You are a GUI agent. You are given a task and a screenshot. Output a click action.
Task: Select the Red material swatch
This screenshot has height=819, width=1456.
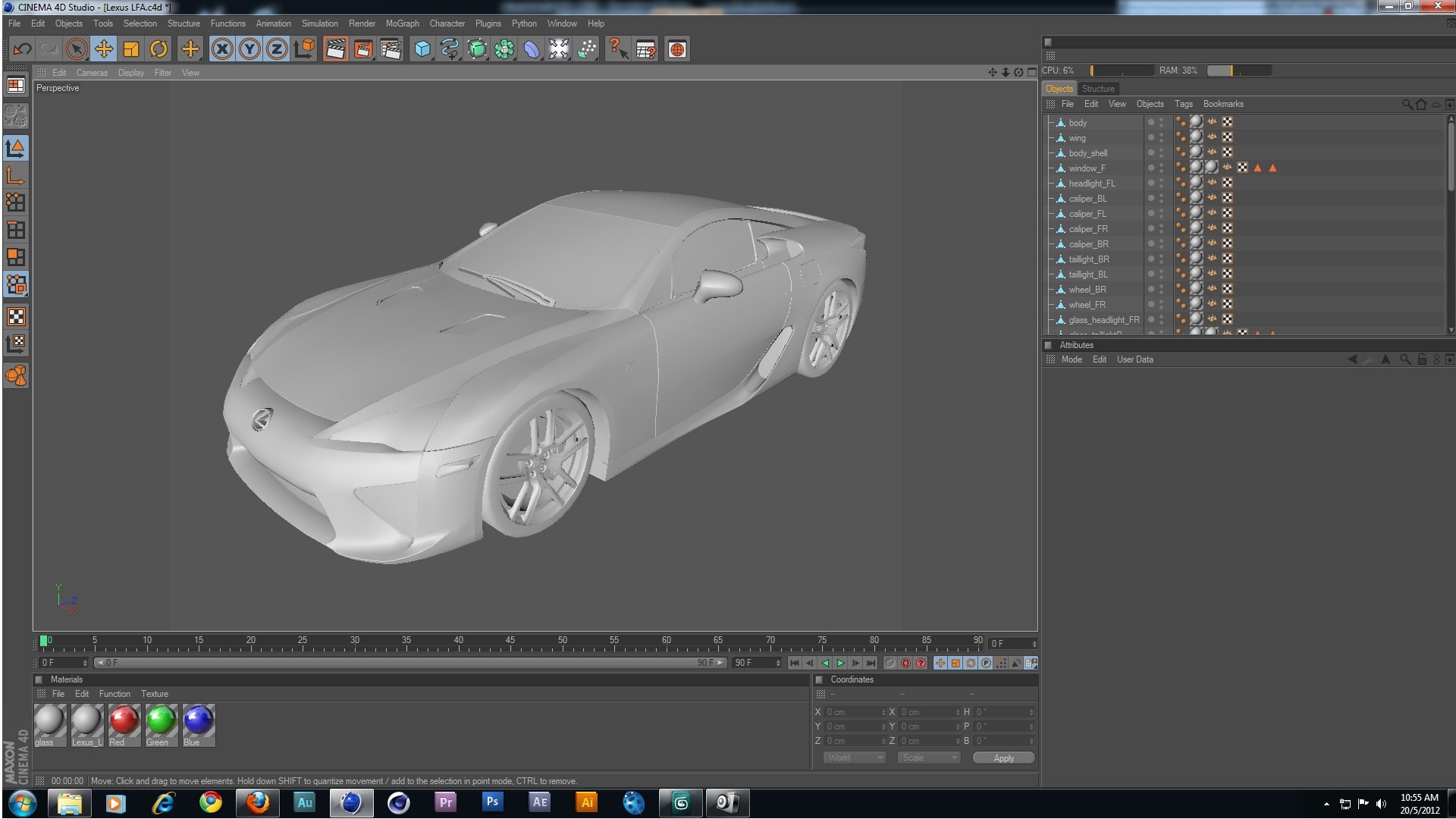tap(124, 725)
